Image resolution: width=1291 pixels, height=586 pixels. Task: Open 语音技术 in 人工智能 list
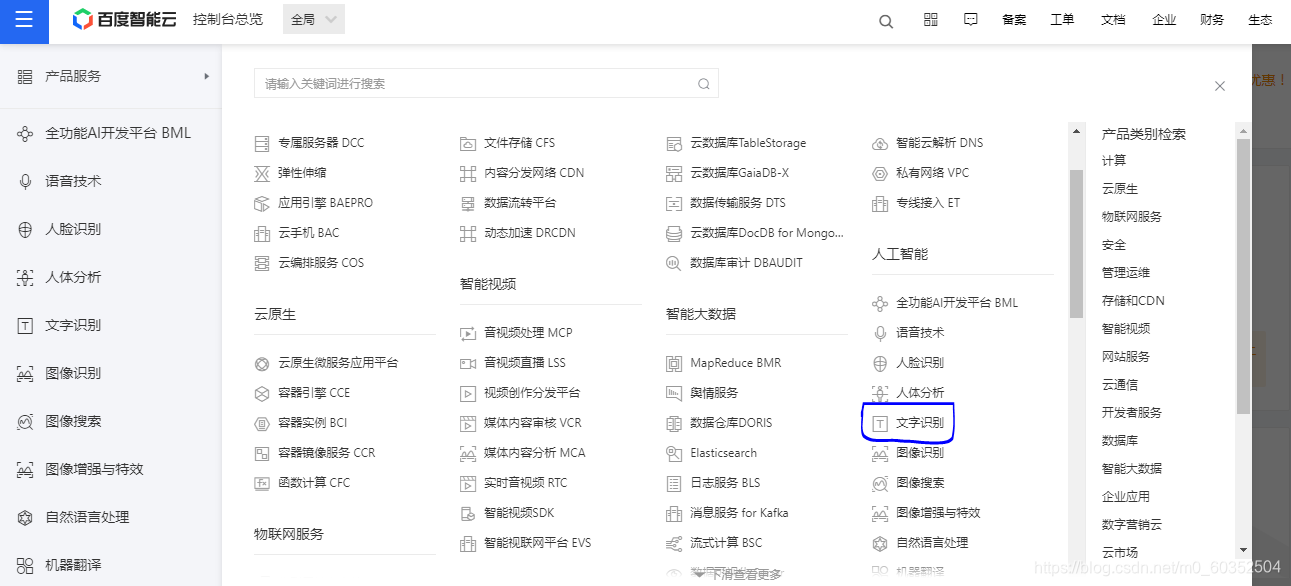tap(920, 333)
